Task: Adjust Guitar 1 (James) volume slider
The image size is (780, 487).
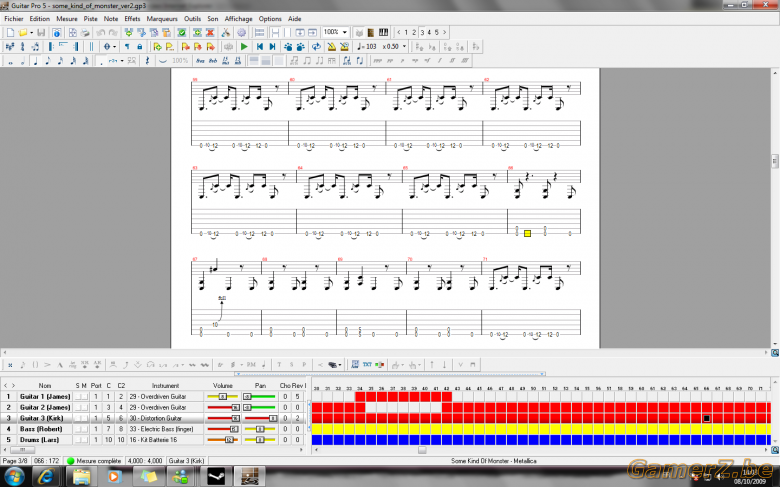Action: tap(223, 396)
